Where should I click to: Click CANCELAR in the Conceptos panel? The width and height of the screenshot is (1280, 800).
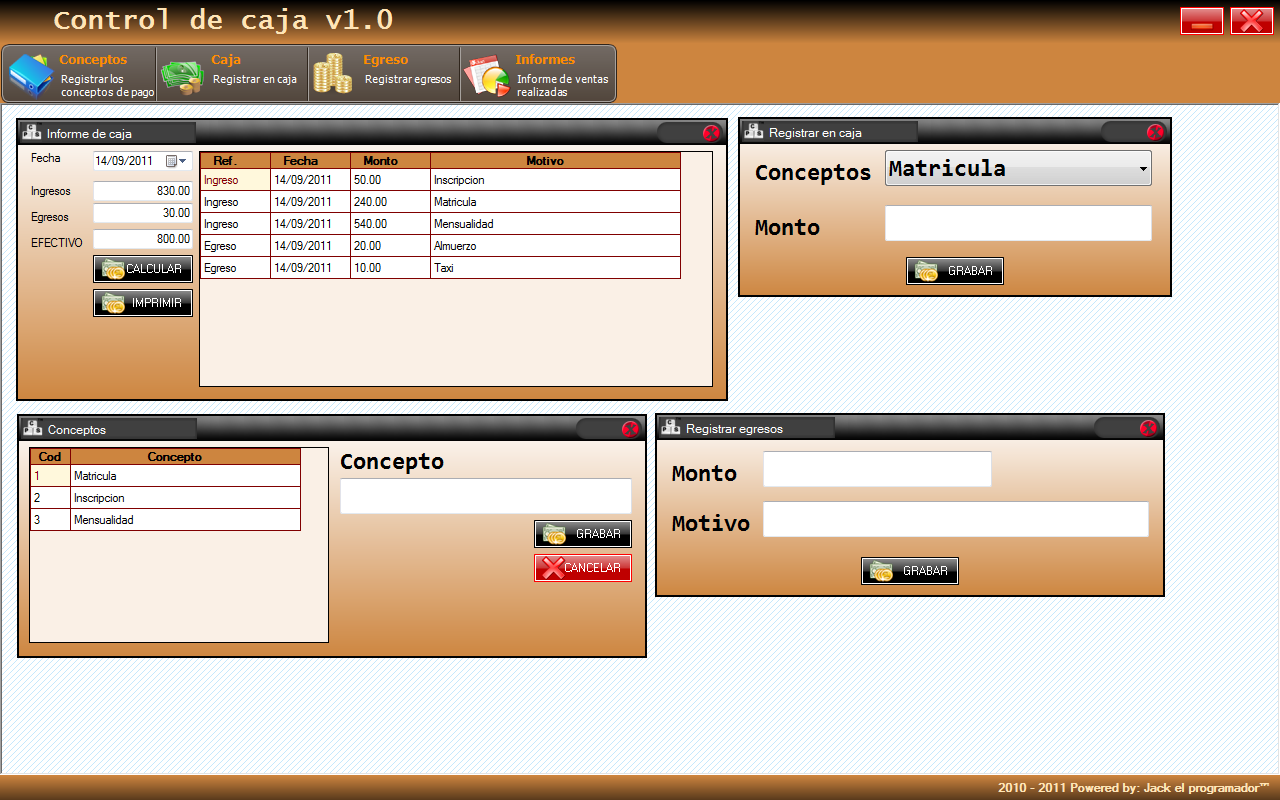pos(582,567)
